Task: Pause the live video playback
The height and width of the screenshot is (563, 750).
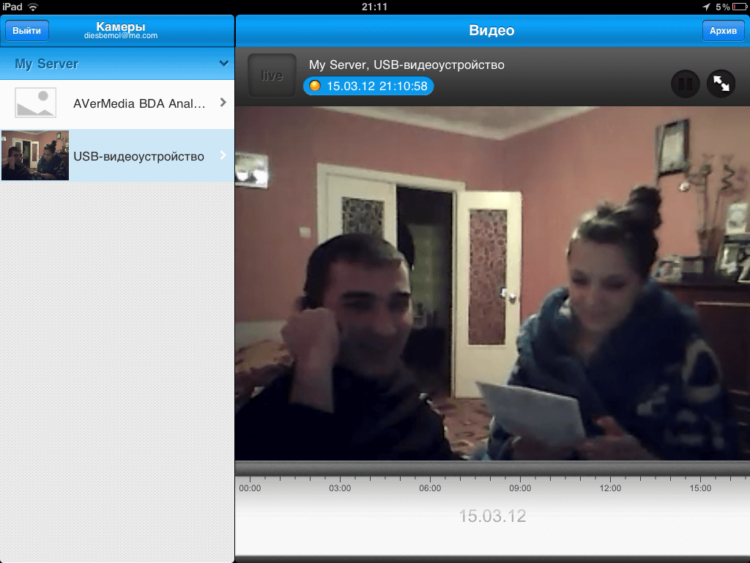Action: click(685, 84)
